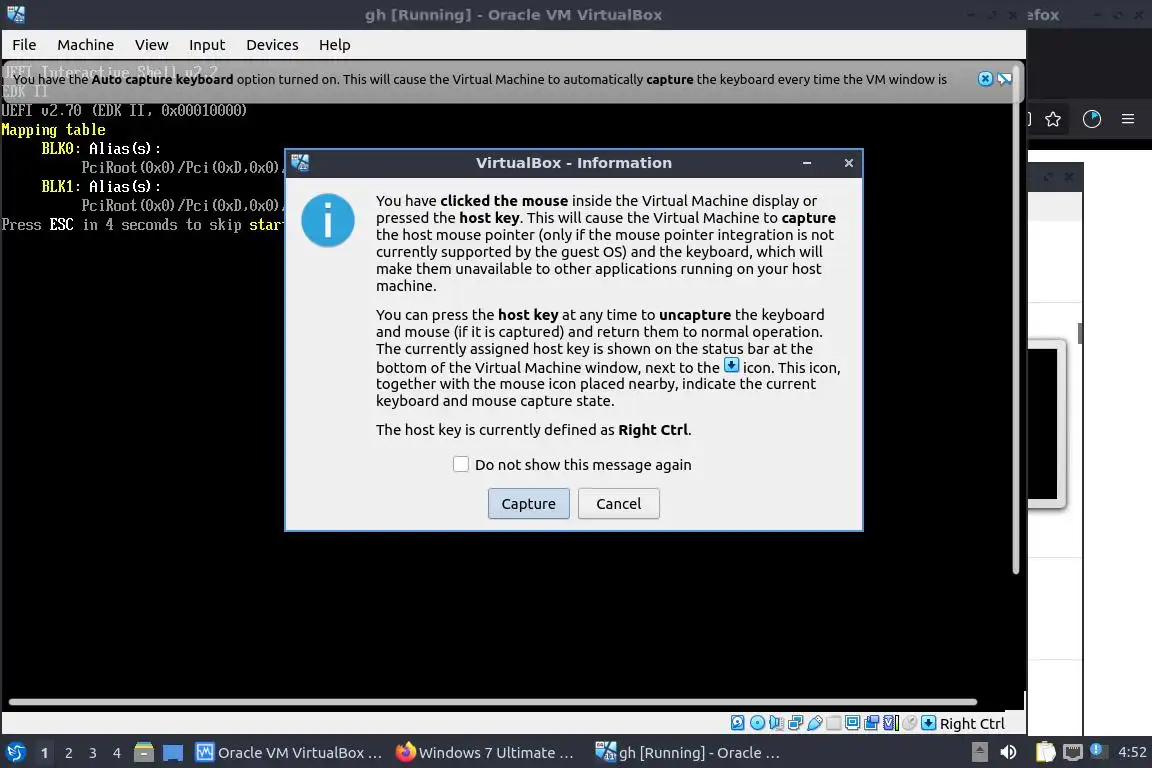Switch to gh [Running] taskbar window
Image resolution: width=1152 pixels, height=768 pixels.
coord(688,753)
